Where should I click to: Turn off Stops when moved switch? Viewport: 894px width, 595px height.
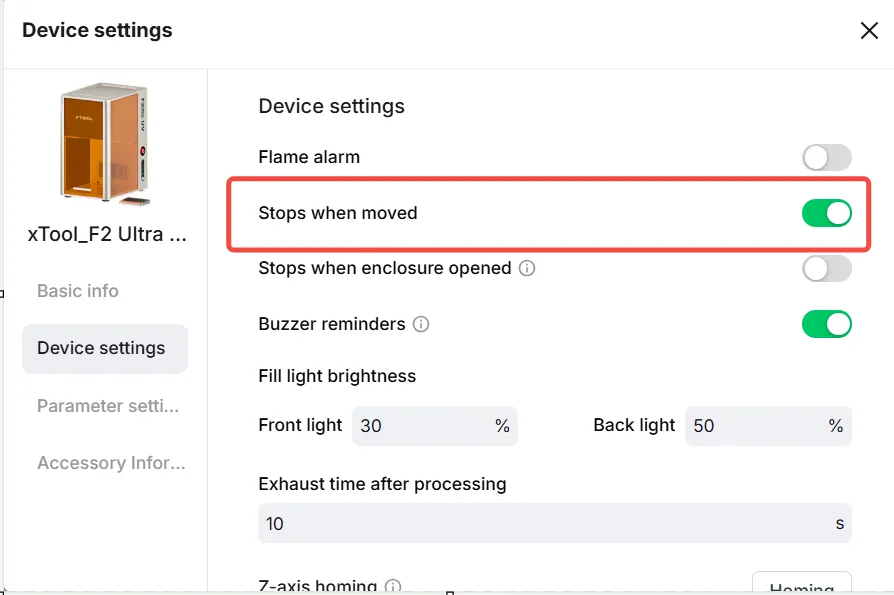click(x=827, y=213)
